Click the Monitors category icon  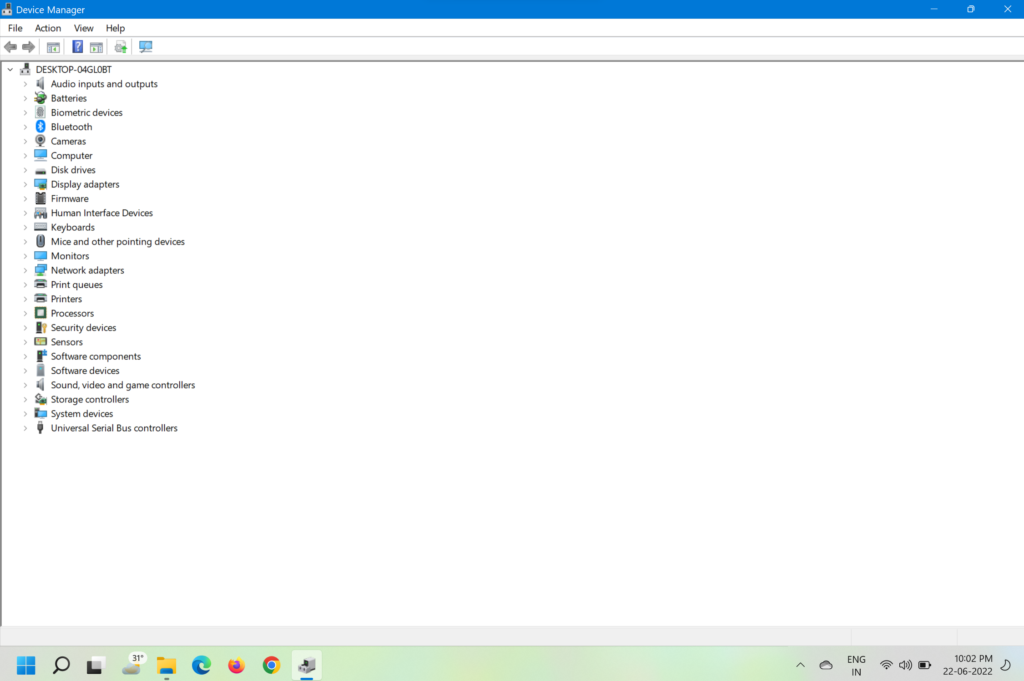(x=40, y=256)
